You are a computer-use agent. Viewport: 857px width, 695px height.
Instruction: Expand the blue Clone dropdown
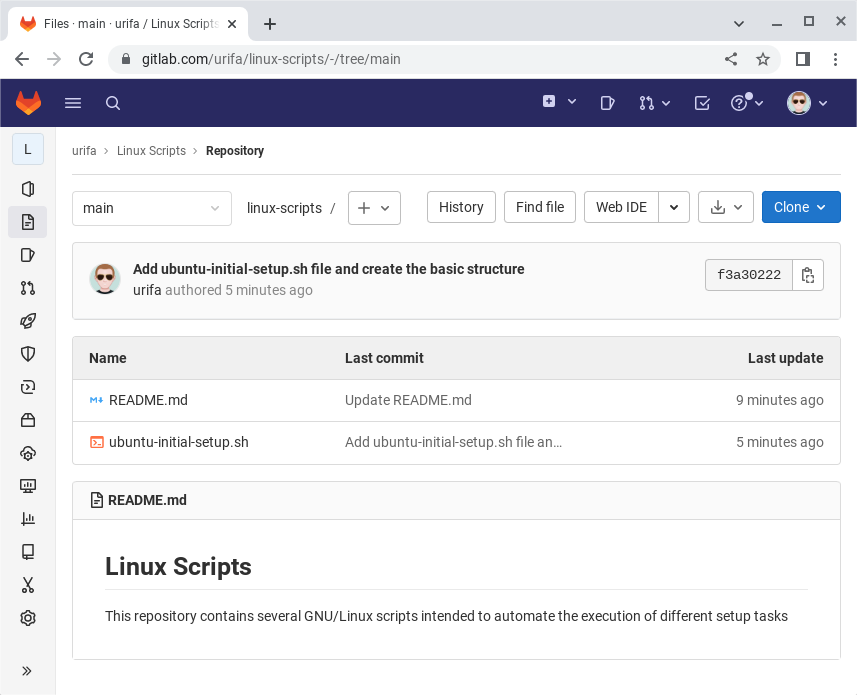[800, 207]
